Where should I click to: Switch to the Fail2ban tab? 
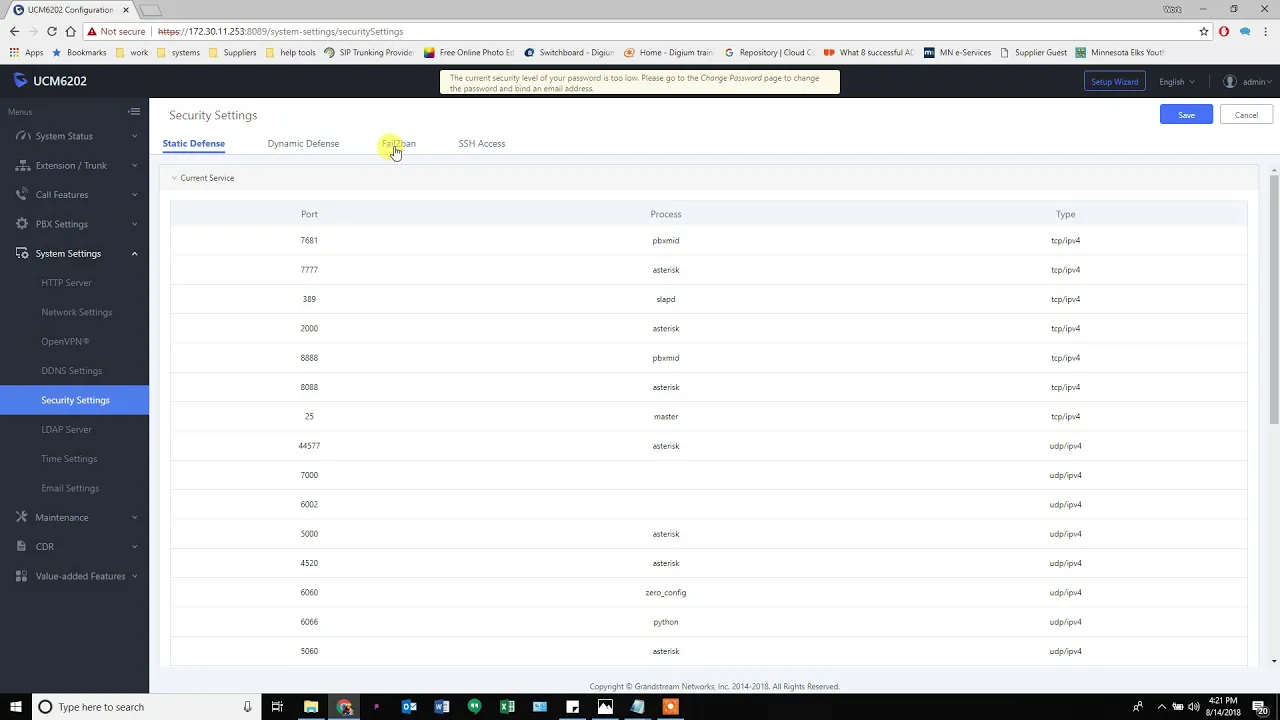[398, 143]
